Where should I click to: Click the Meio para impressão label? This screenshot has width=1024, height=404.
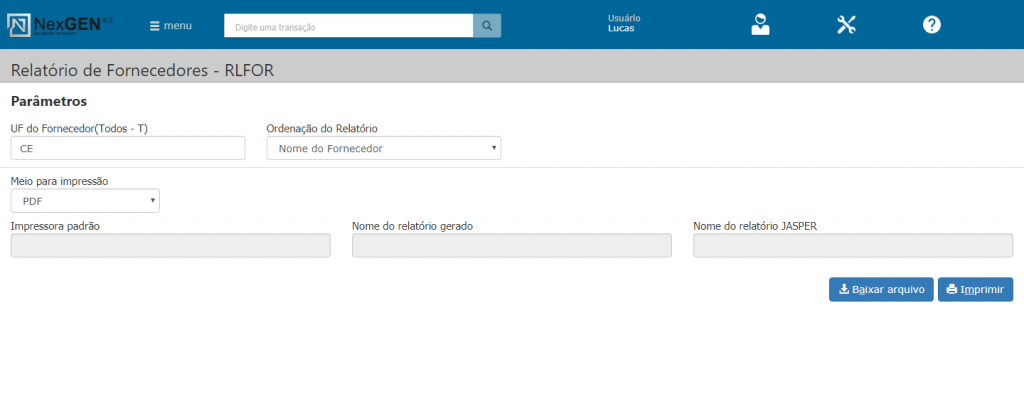tap(59, 181)
